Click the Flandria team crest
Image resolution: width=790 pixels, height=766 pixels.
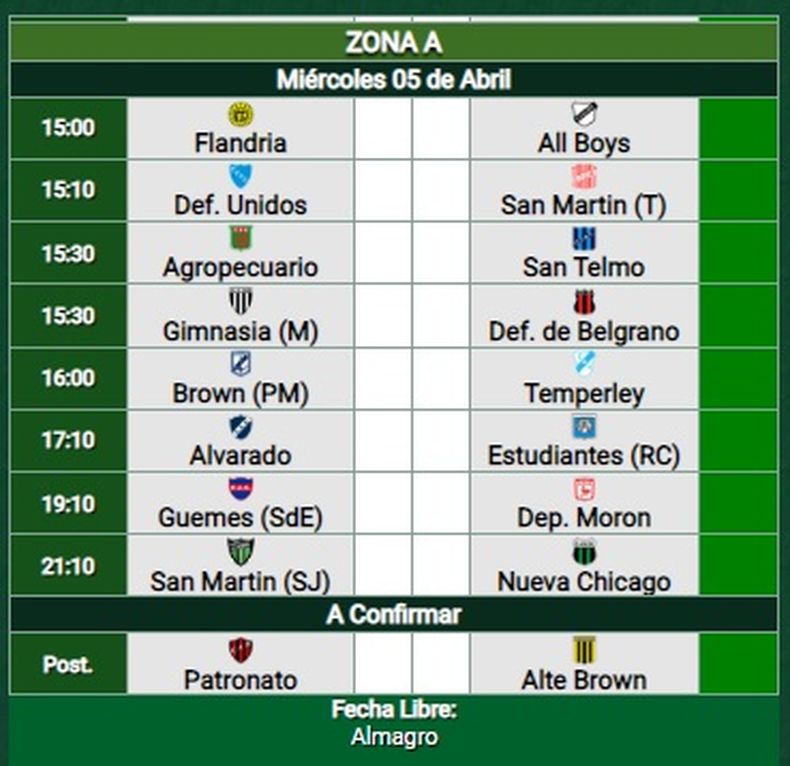pyautogui.click(x=240, y=114)
